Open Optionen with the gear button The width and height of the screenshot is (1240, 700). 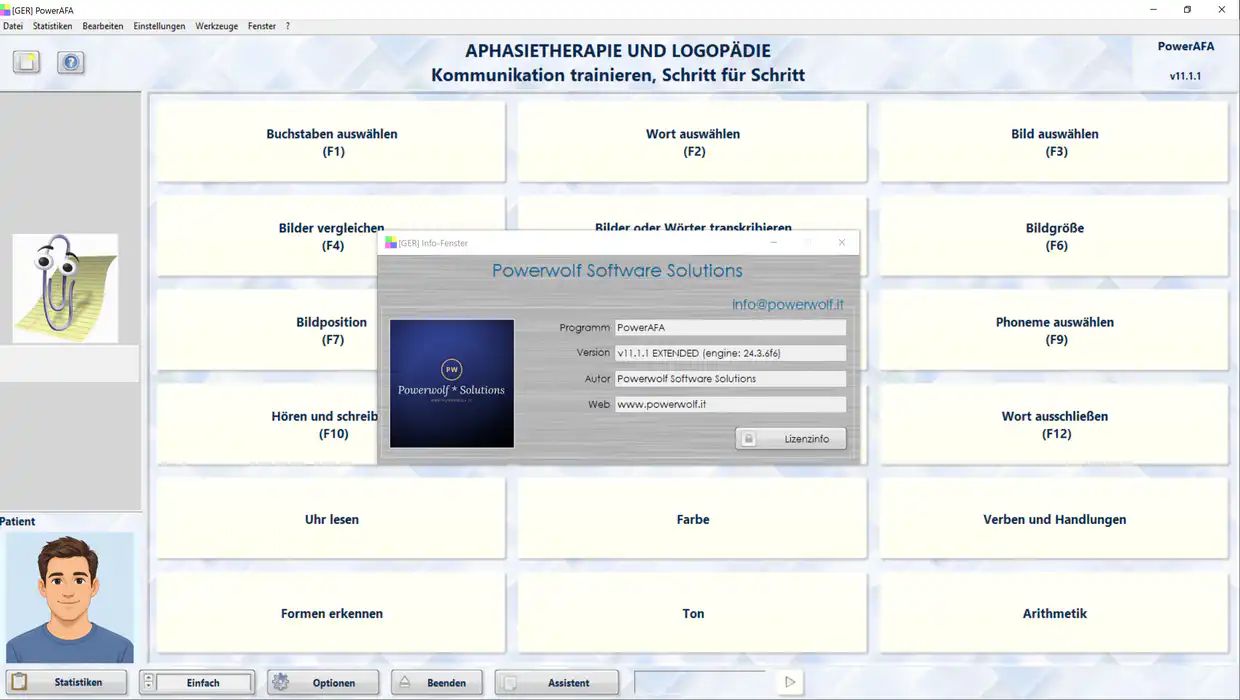(323, 682)
